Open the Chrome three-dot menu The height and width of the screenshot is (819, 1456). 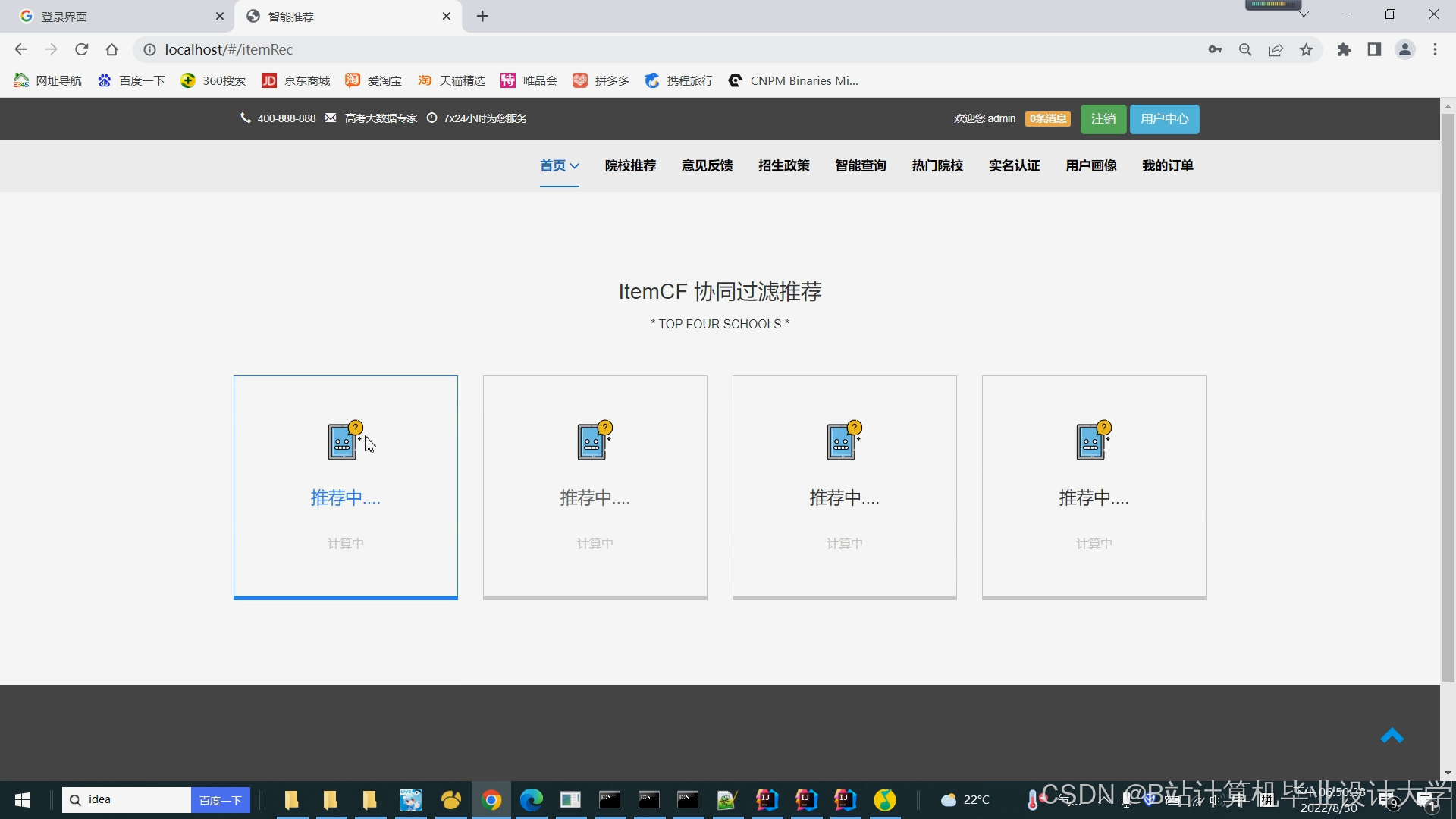(x=1435, y=50)
